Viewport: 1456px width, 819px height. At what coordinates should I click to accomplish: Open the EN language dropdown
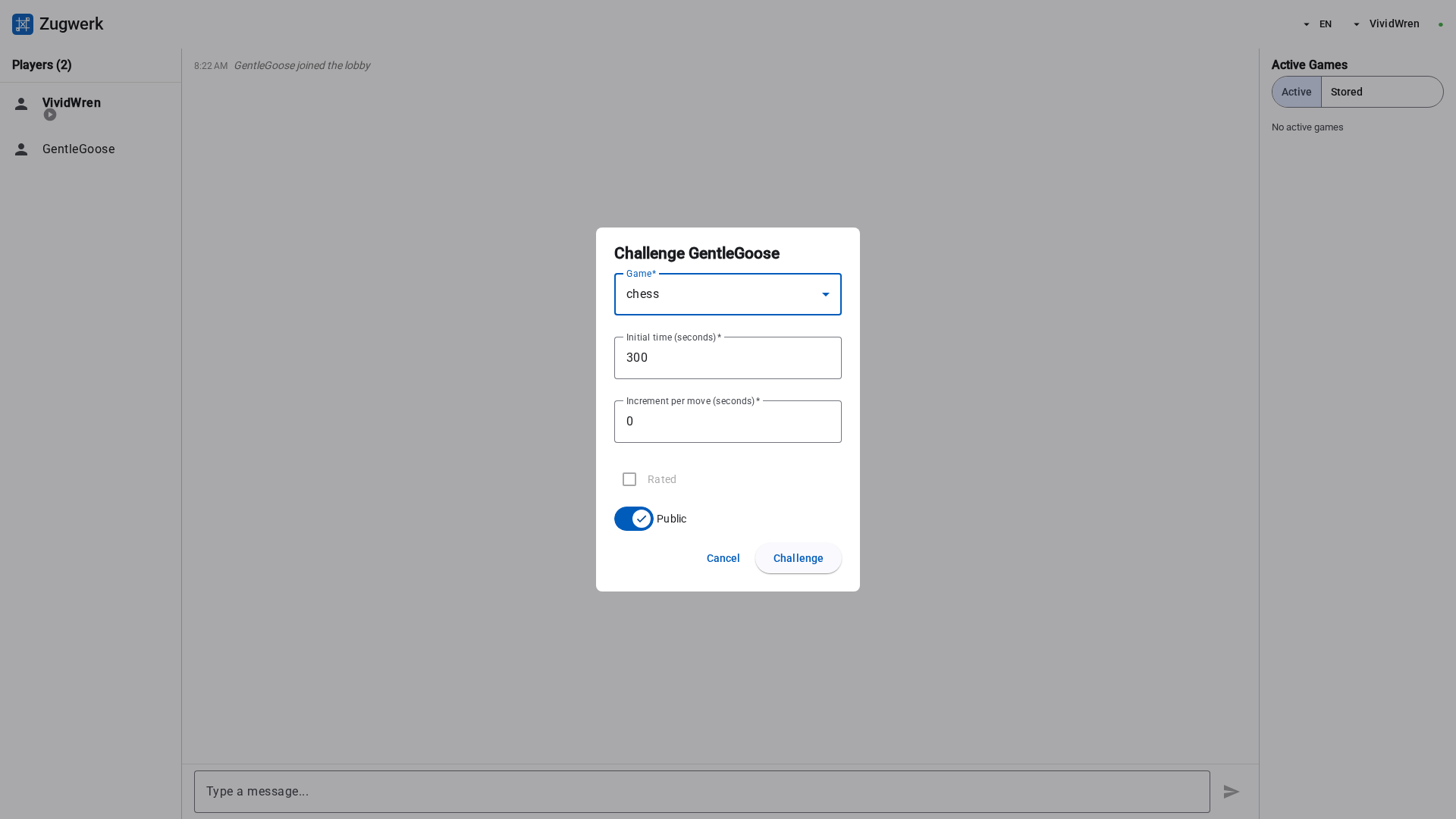point(1317,24)
